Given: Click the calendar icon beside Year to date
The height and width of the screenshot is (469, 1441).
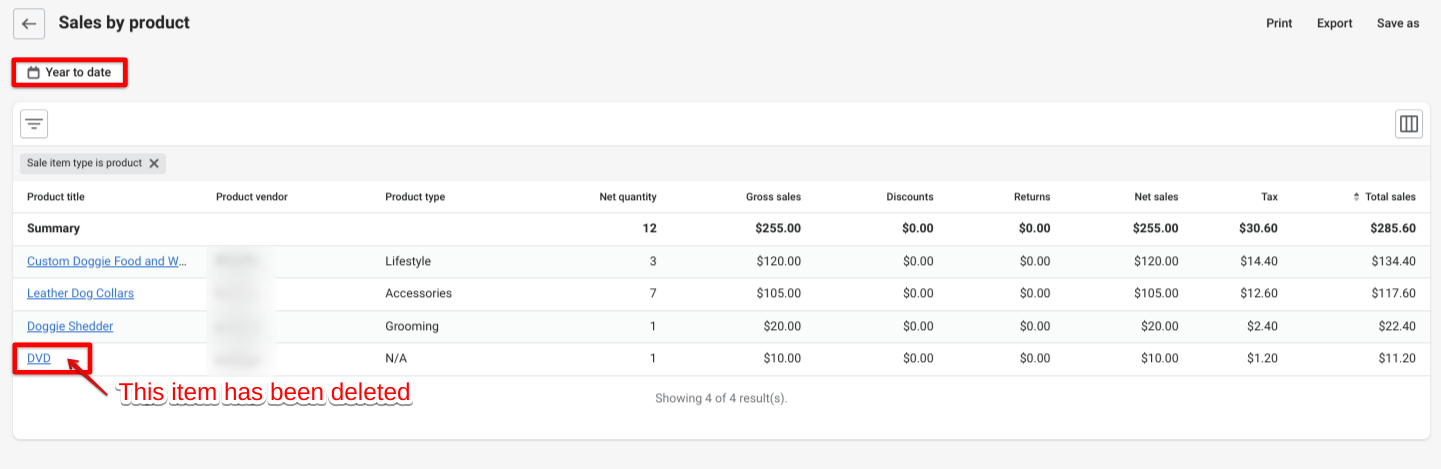Looking at the screenshot, I should click(x=34, y=73).
